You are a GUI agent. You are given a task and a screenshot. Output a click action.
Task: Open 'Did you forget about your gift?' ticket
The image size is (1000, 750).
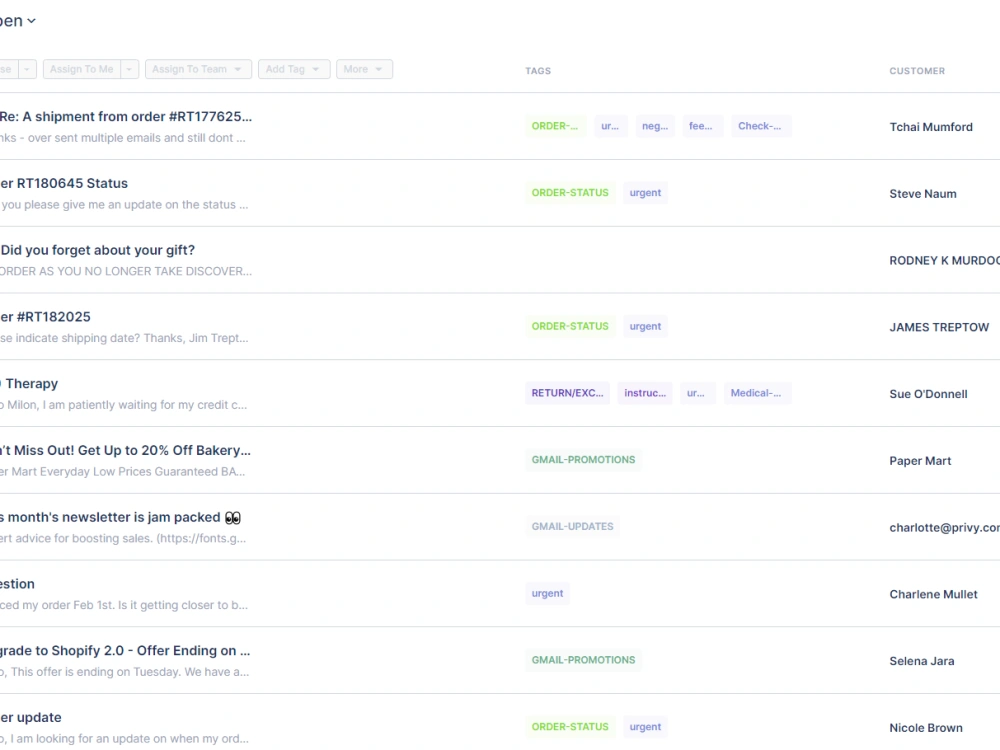pos(98,250)
